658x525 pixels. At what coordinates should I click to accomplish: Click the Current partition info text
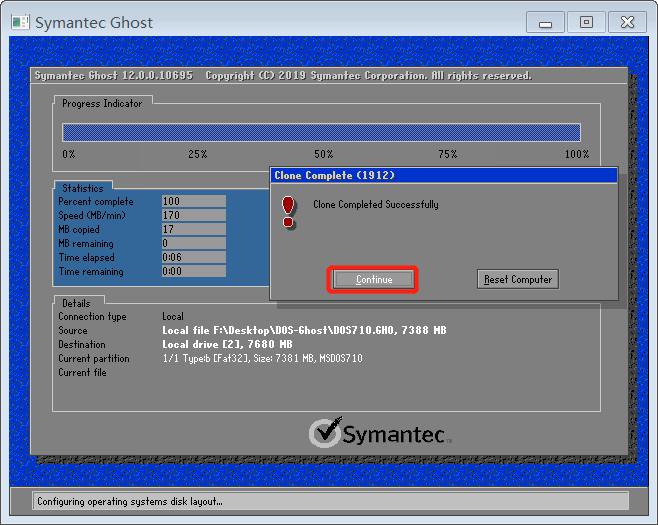pos(262,358)
